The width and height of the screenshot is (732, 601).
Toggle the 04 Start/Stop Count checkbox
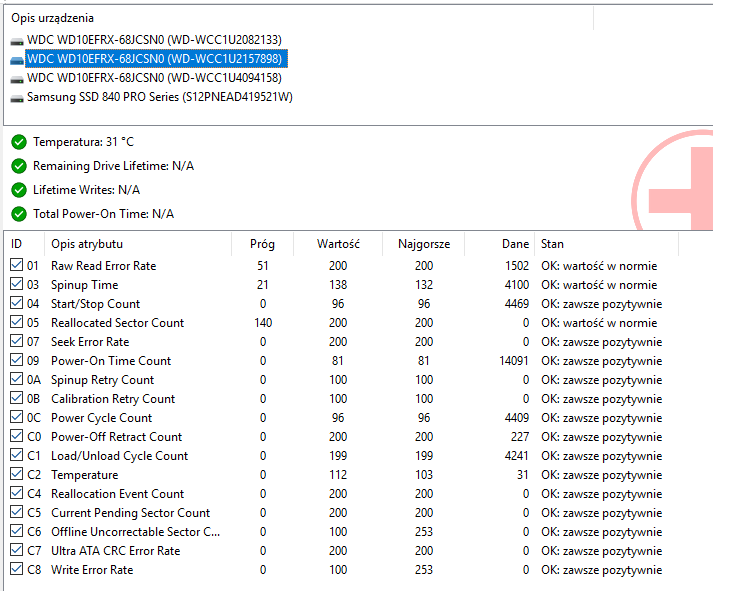tap(16, 303)
